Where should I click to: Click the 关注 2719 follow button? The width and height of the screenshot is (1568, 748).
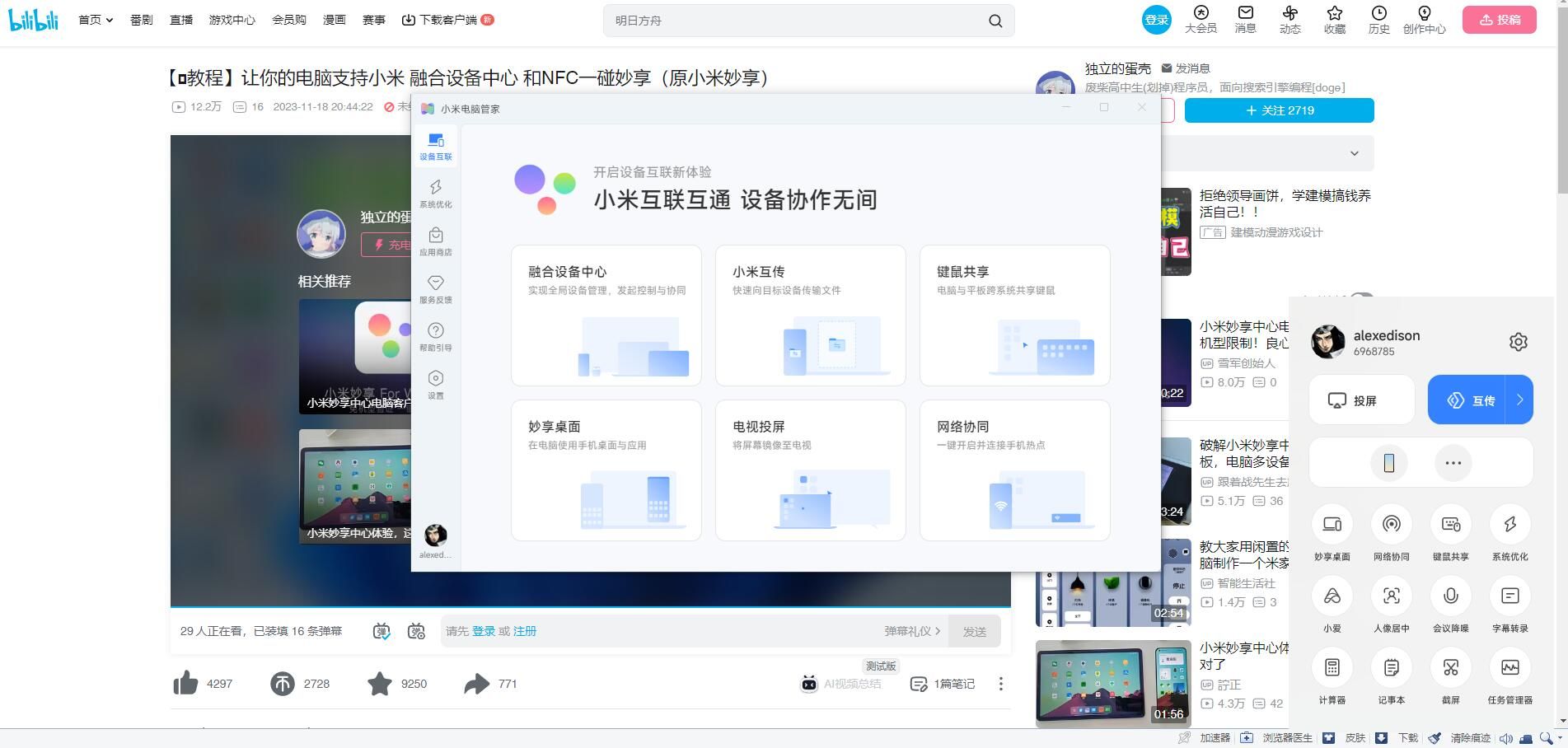[x=1279, y=110]
